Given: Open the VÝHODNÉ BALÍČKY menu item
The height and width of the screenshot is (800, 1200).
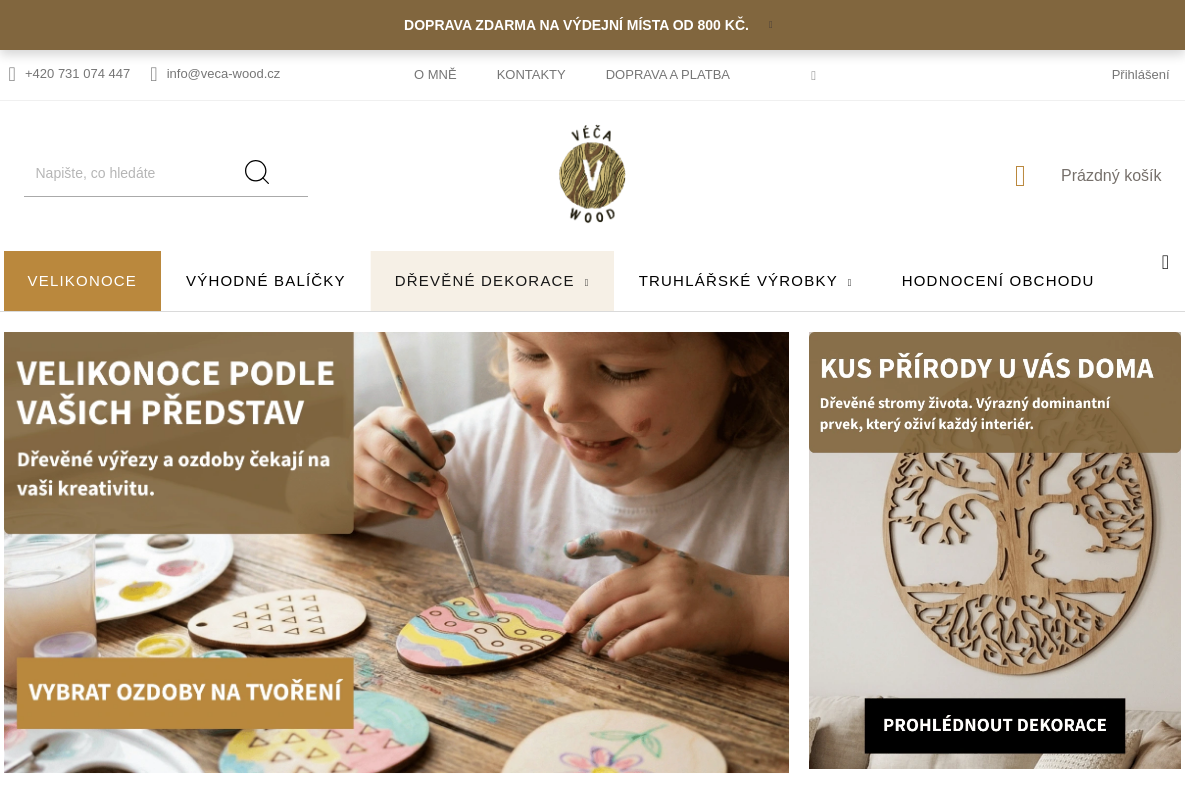Looking at the screenshot, I should click(x=266, y=281).
